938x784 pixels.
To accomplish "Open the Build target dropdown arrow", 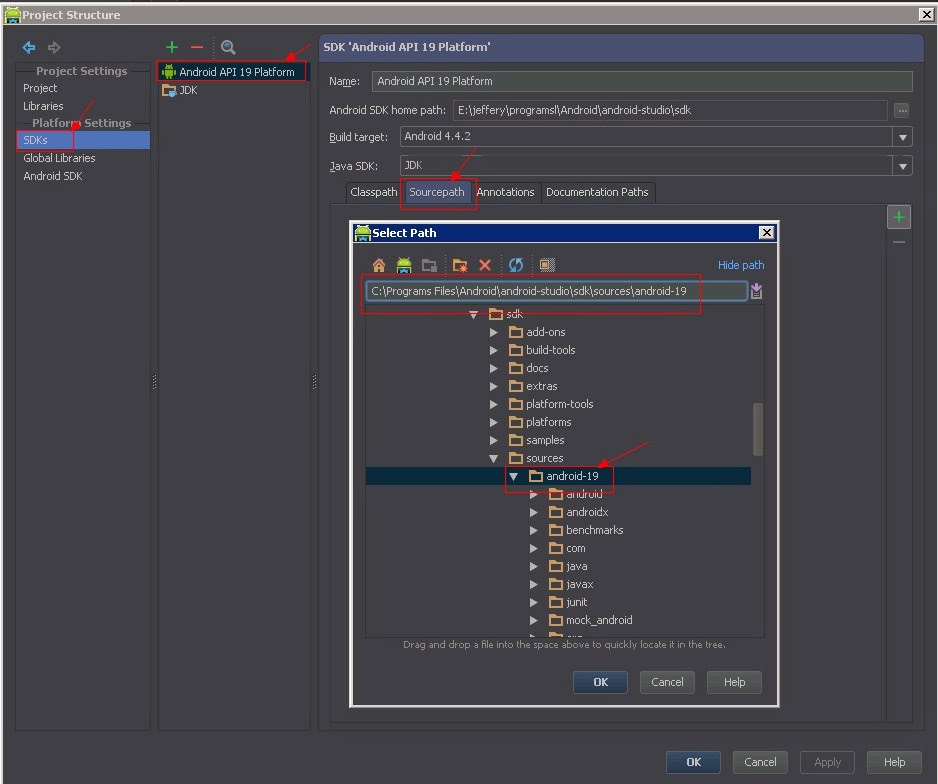I will (902, 137).
